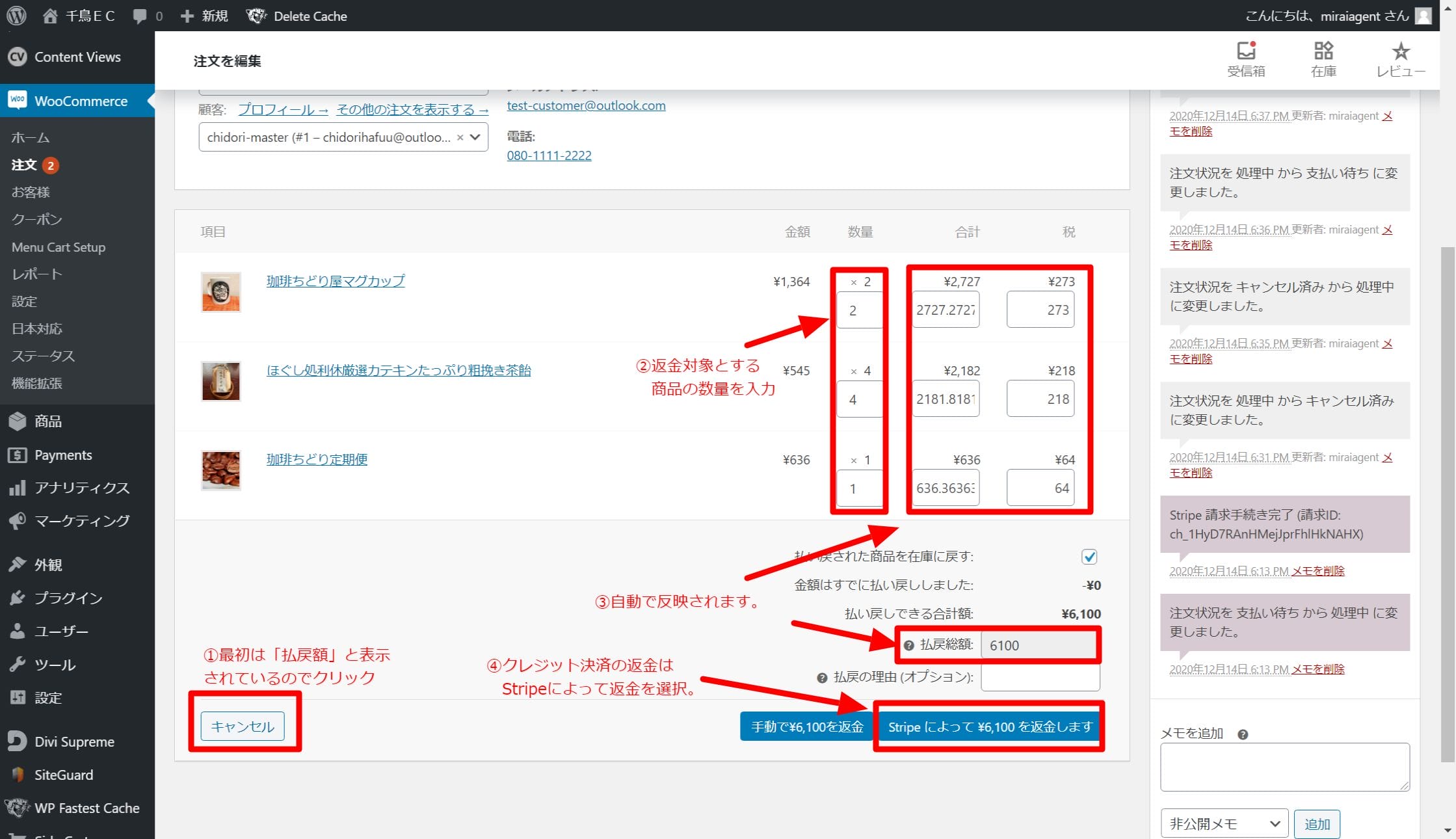
Task: Click the アナリティクス analytics chart icon
Action: coord(18,488)
